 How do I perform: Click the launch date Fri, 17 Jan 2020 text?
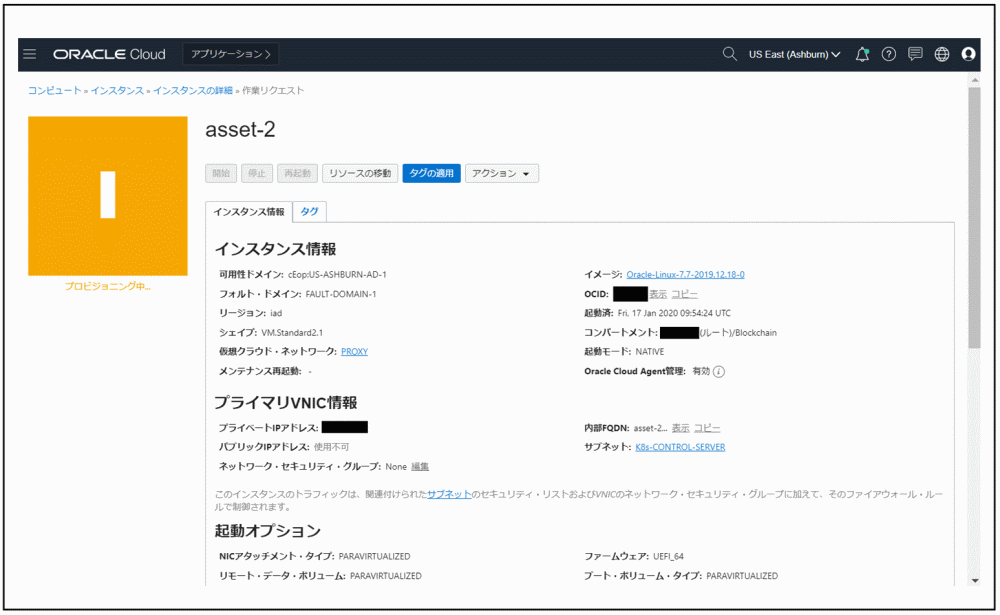(674, 313)
